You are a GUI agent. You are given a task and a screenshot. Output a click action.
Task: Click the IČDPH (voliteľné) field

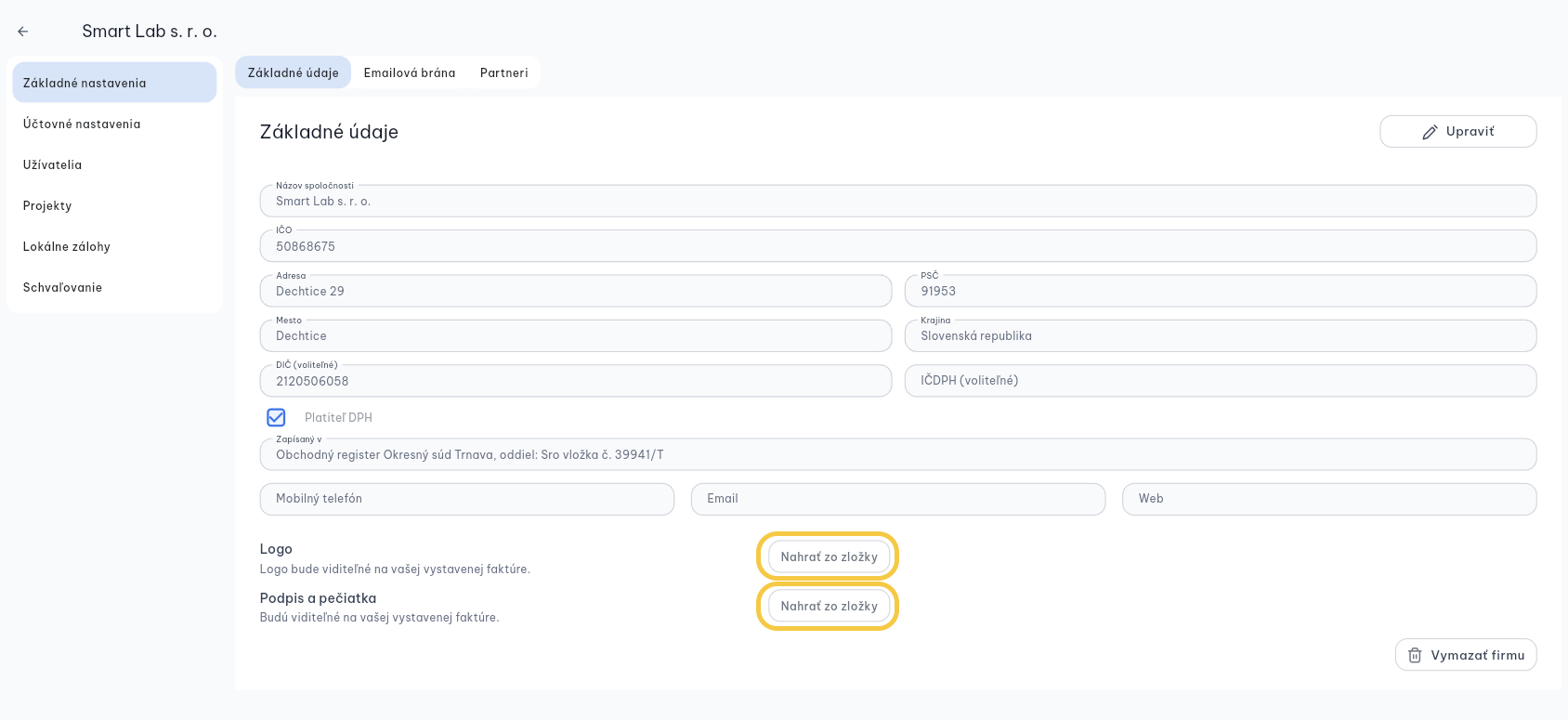pyautogui.click(x=1221, y=381)
